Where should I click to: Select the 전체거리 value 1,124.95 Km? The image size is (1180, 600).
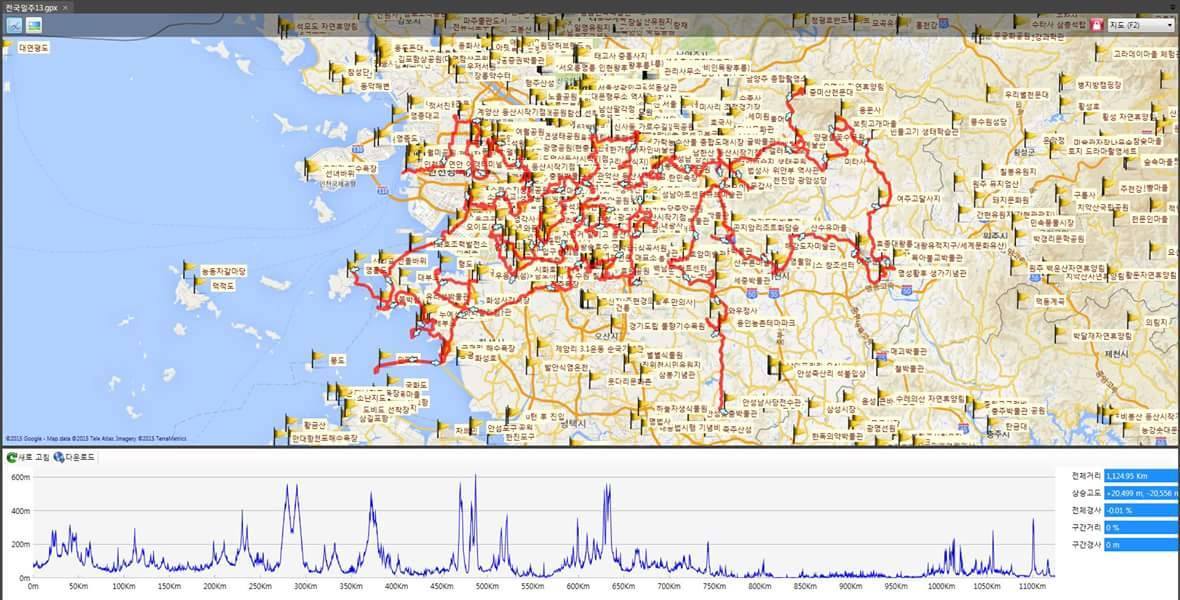tap(1141, 476)
